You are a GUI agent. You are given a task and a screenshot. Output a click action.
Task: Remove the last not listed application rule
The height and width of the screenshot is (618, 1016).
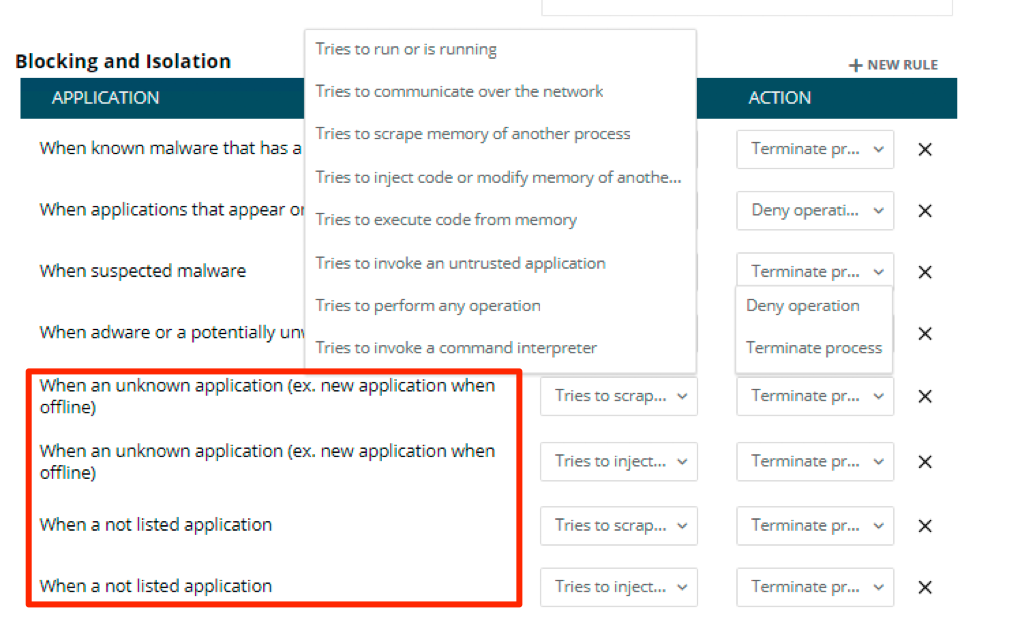click(925, 587)
